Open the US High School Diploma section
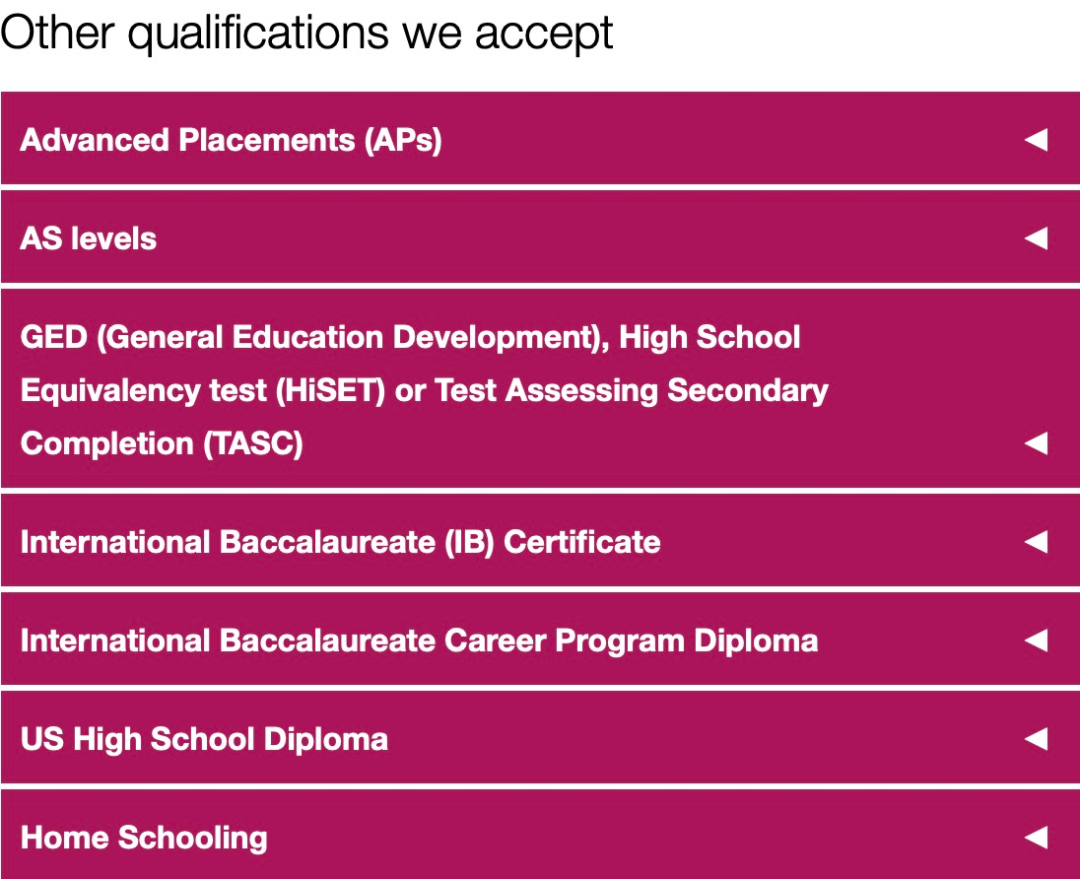Image resolution: width=1080 pixels, height=879 pixels. [x=540, y=738]
